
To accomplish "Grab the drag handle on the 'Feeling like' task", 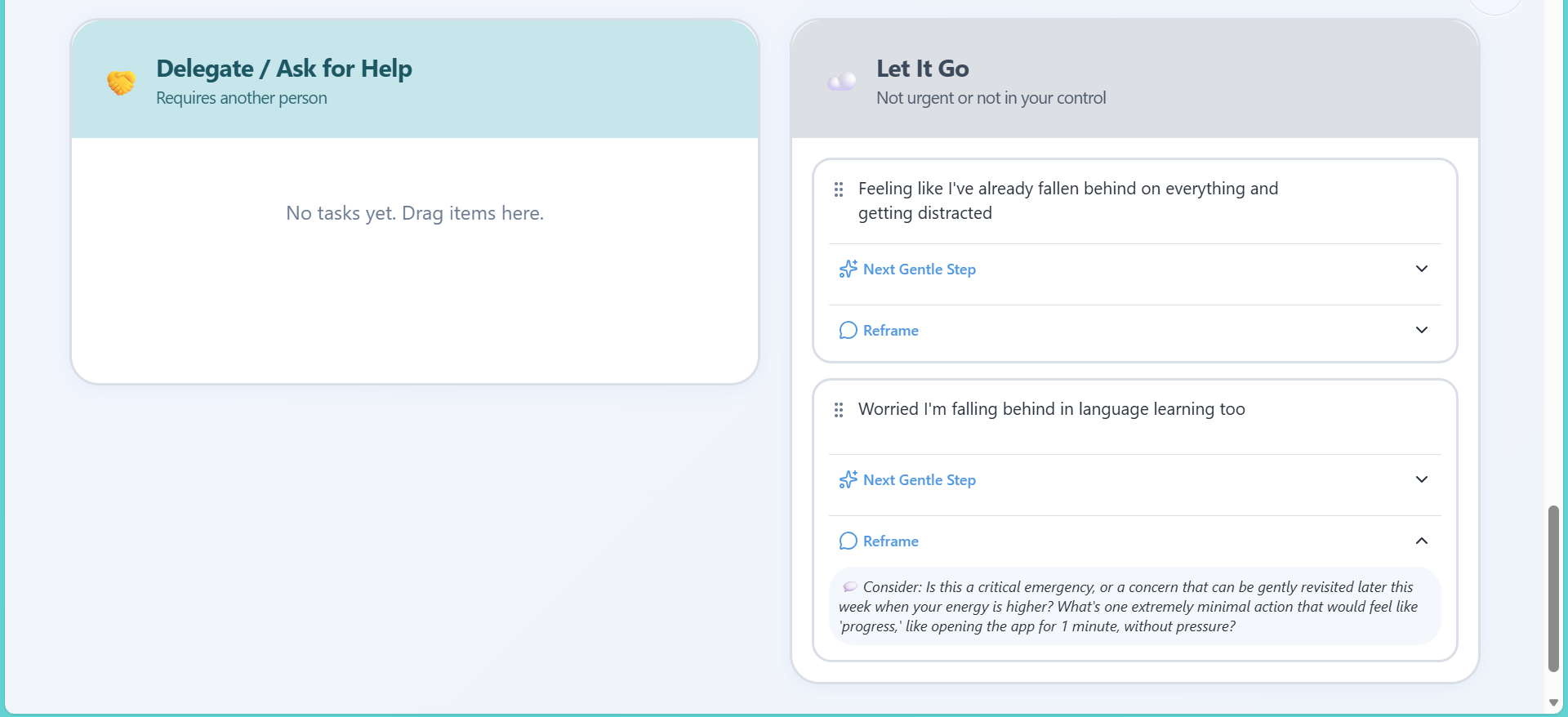I will [839, 189].
